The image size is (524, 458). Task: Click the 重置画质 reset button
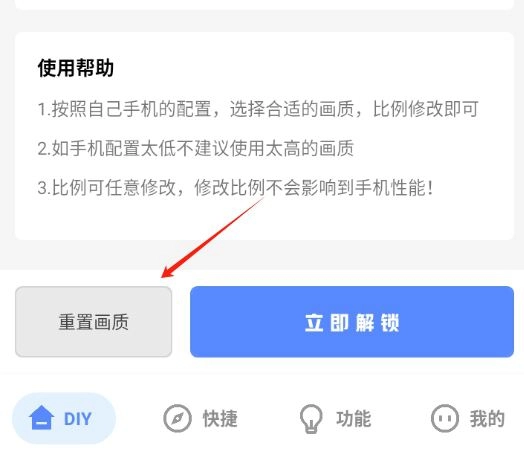point(94,322)
